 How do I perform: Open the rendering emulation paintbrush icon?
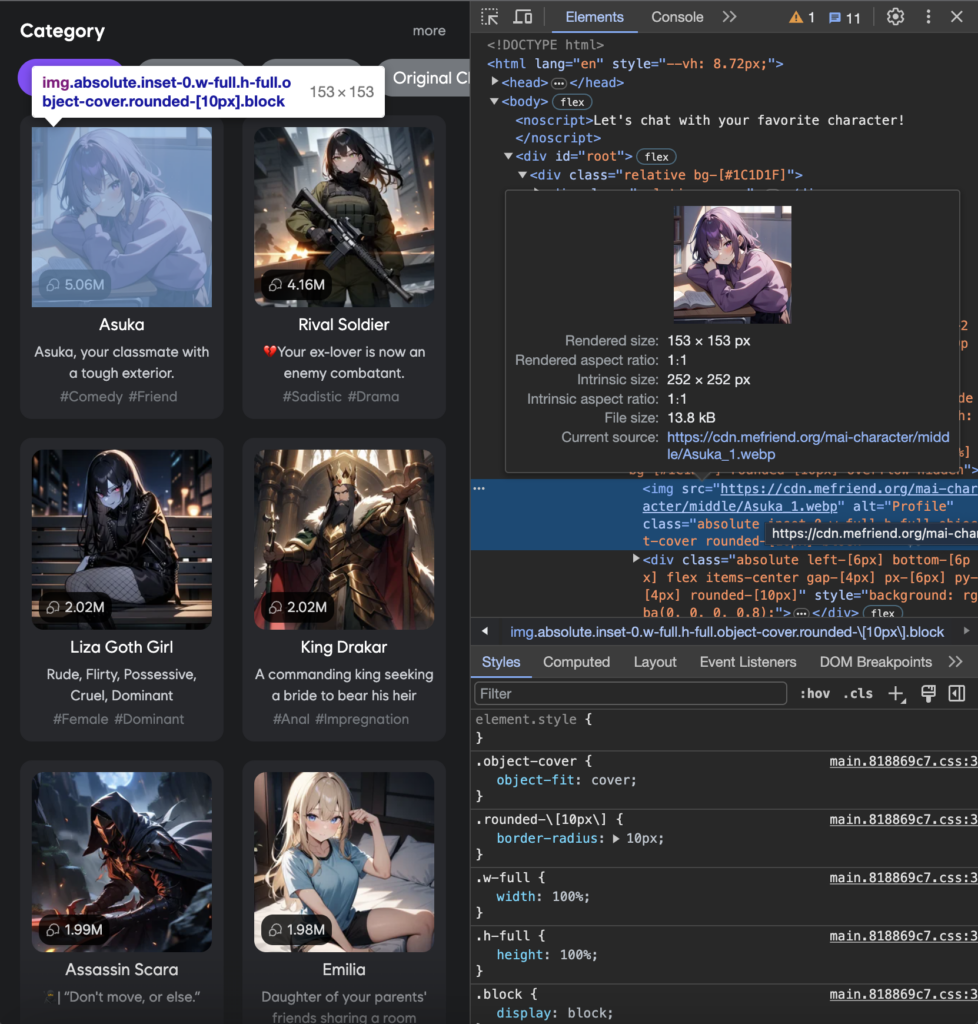click(x=927, y=694)
